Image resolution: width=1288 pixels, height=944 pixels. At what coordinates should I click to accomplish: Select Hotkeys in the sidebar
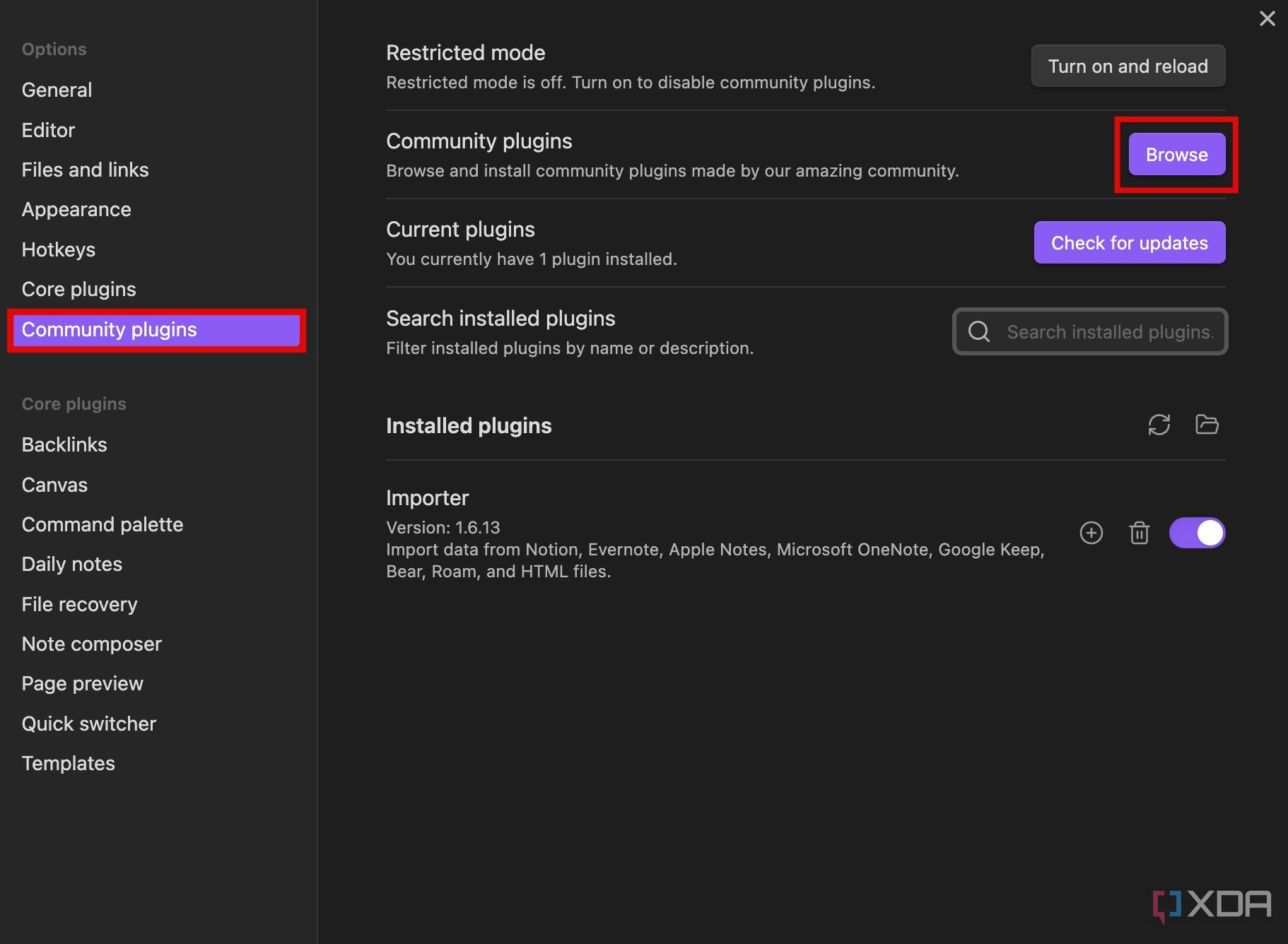point(58,249)
